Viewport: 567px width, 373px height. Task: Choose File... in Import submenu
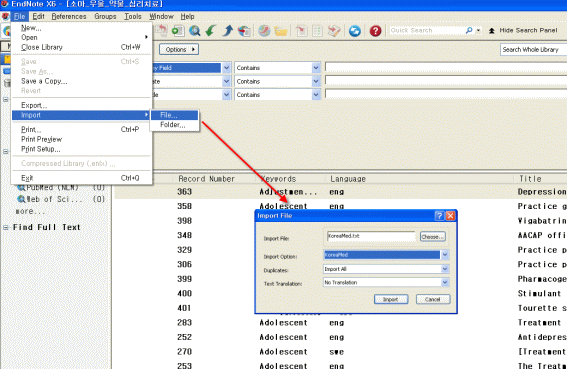point(175,115)
